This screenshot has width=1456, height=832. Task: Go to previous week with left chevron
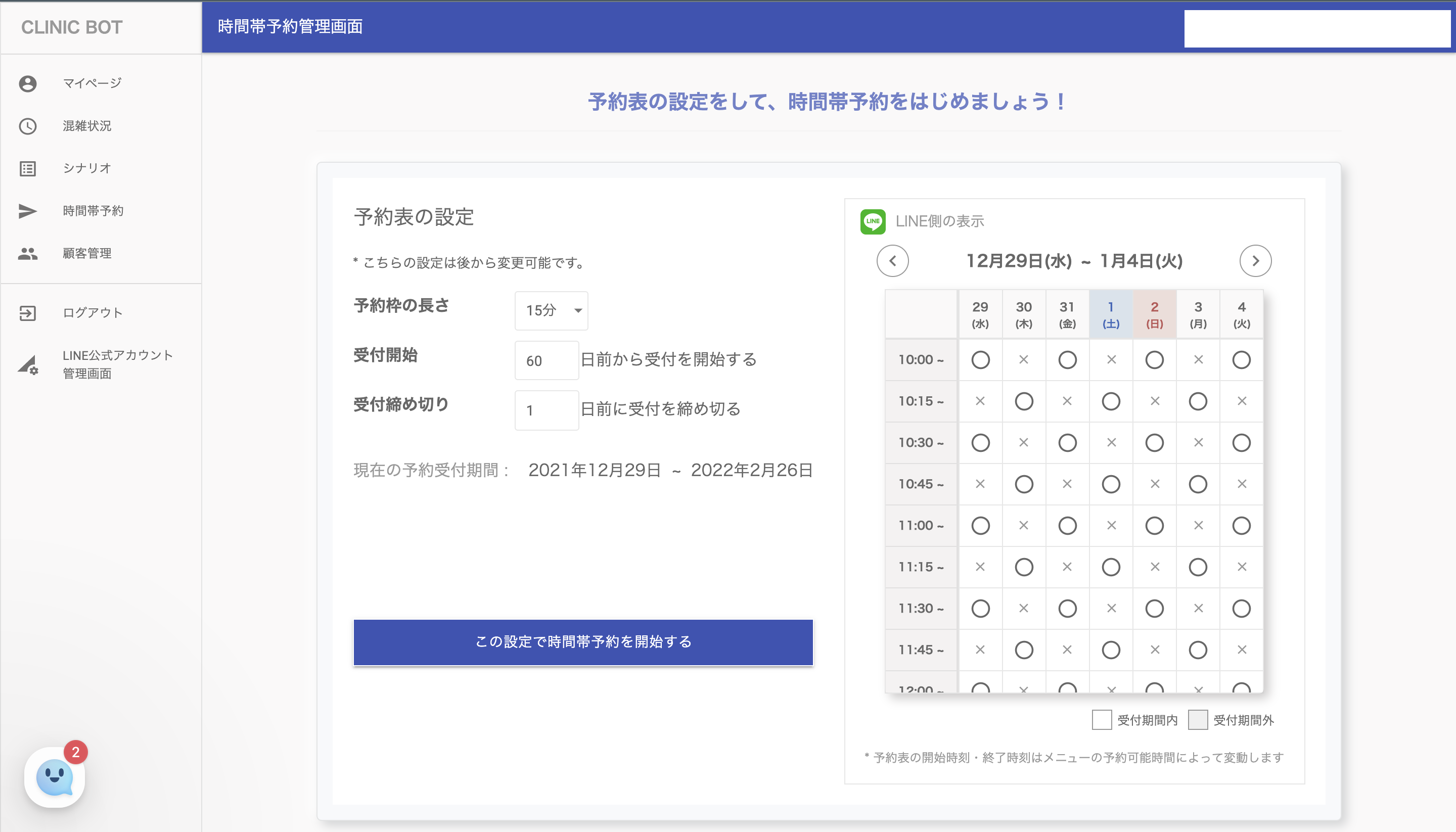point(893,261)
